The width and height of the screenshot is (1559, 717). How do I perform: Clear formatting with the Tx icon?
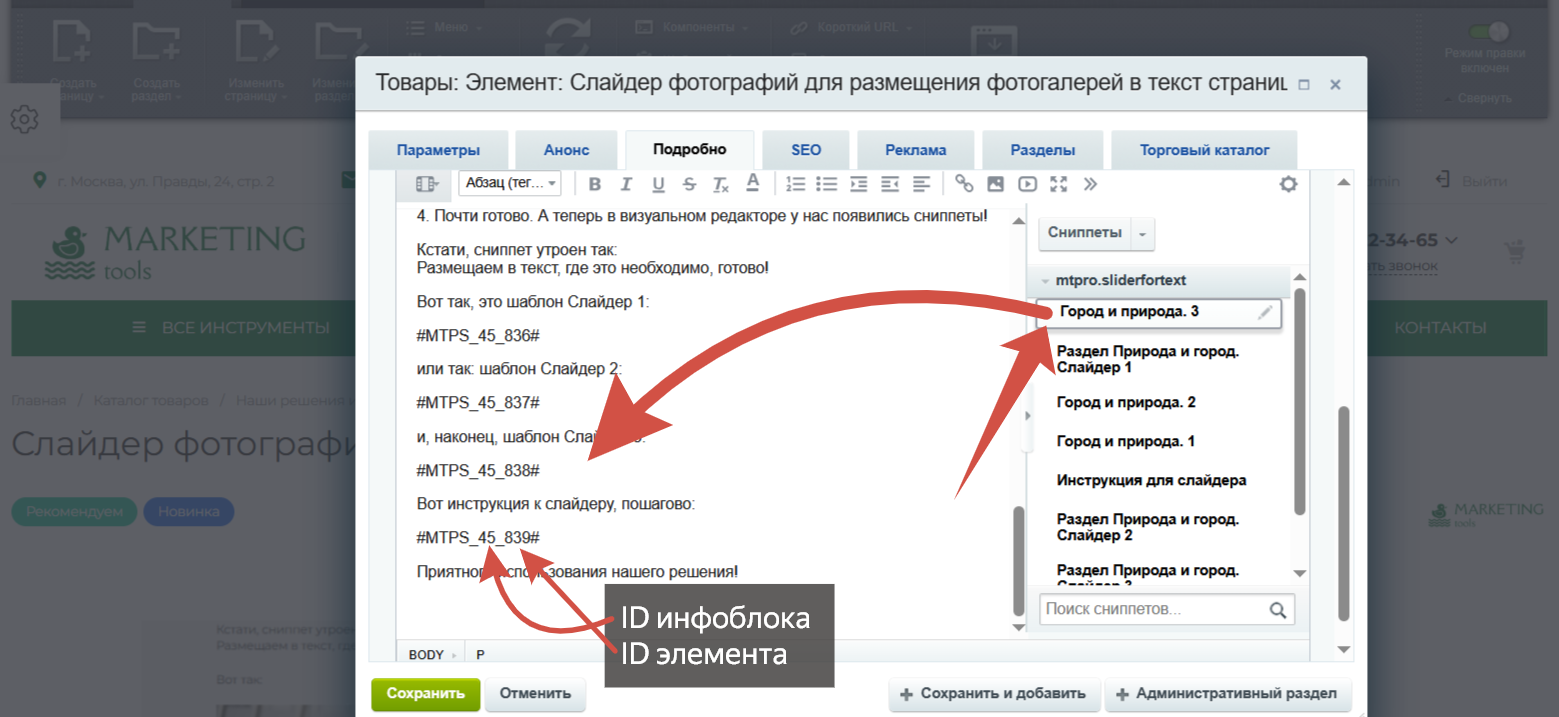722,183
